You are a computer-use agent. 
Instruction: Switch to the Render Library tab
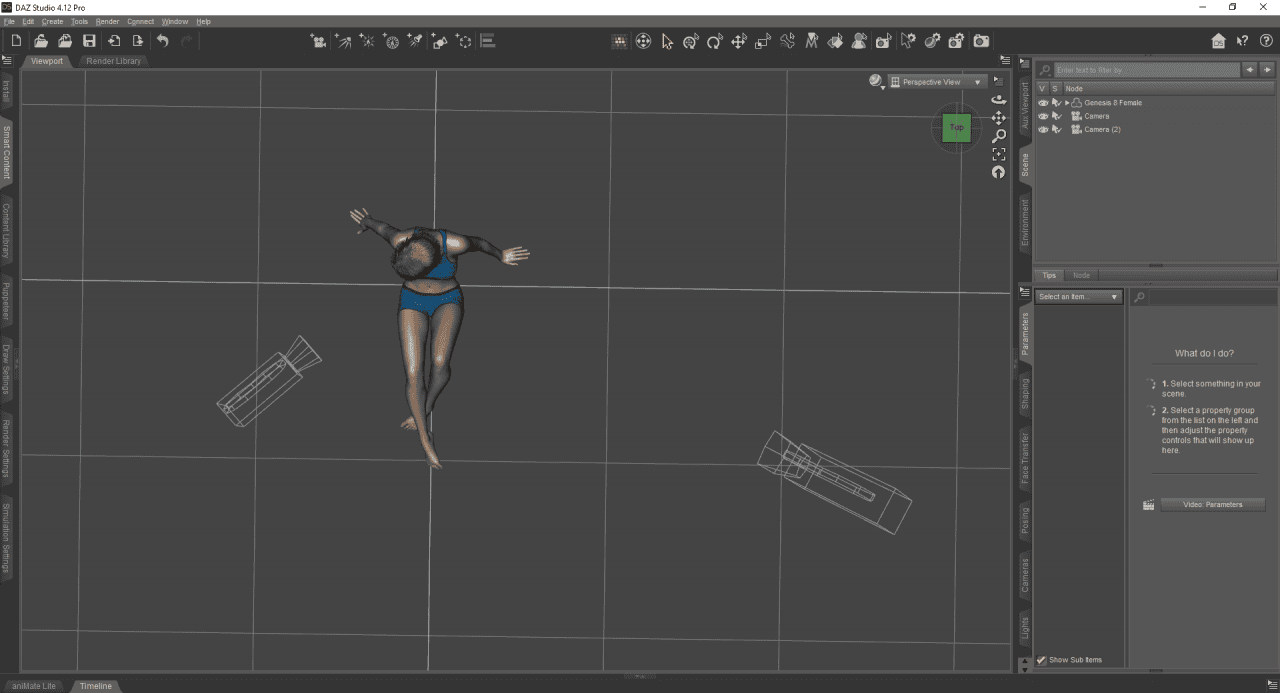pos(114,61)
